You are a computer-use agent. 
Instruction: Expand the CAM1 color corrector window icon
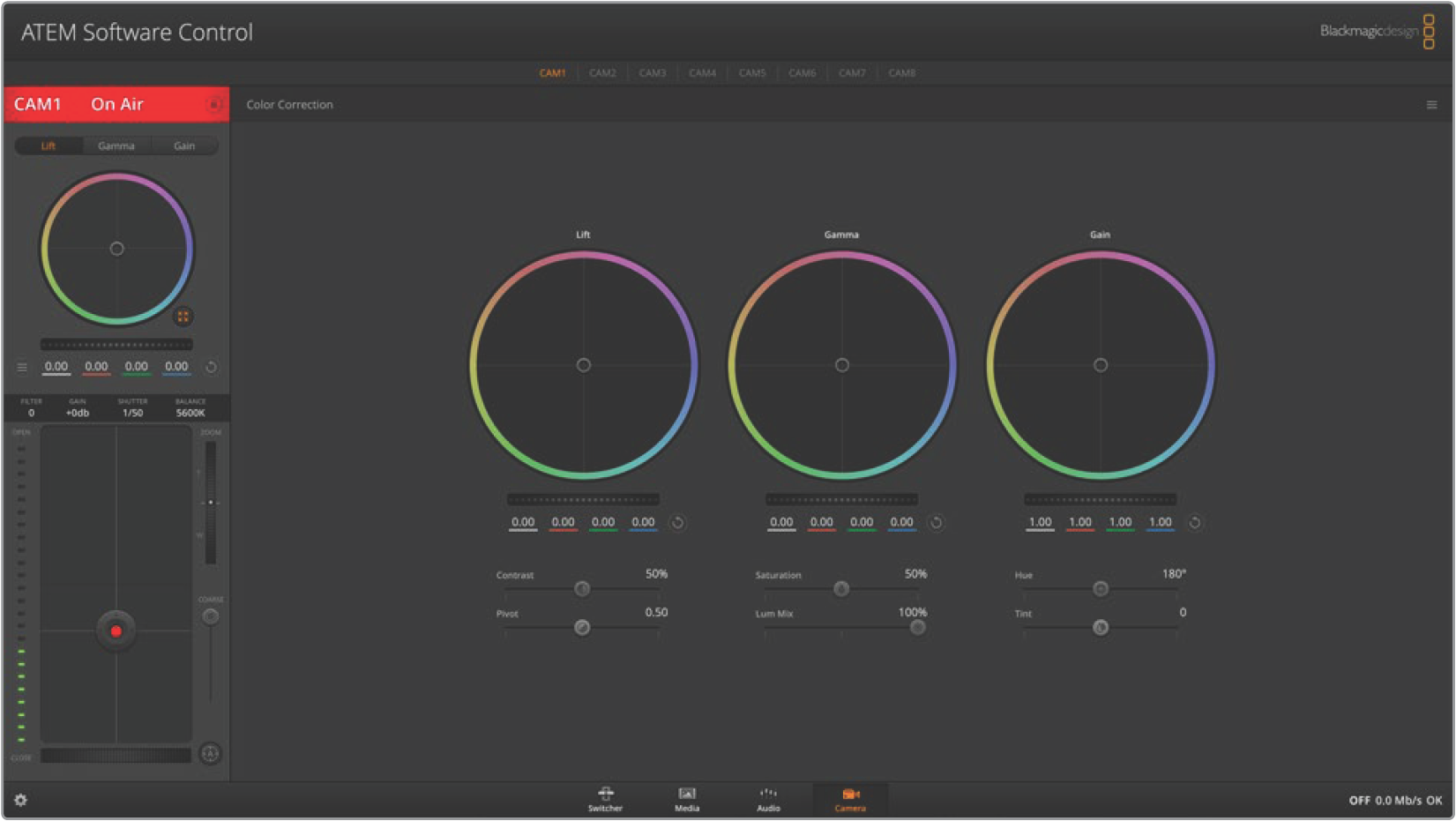pos(183,317)
